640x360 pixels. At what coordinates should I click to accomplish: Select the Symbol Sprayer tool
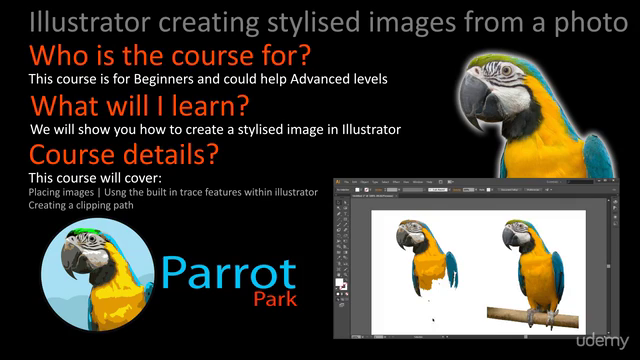tap(339, 264)
